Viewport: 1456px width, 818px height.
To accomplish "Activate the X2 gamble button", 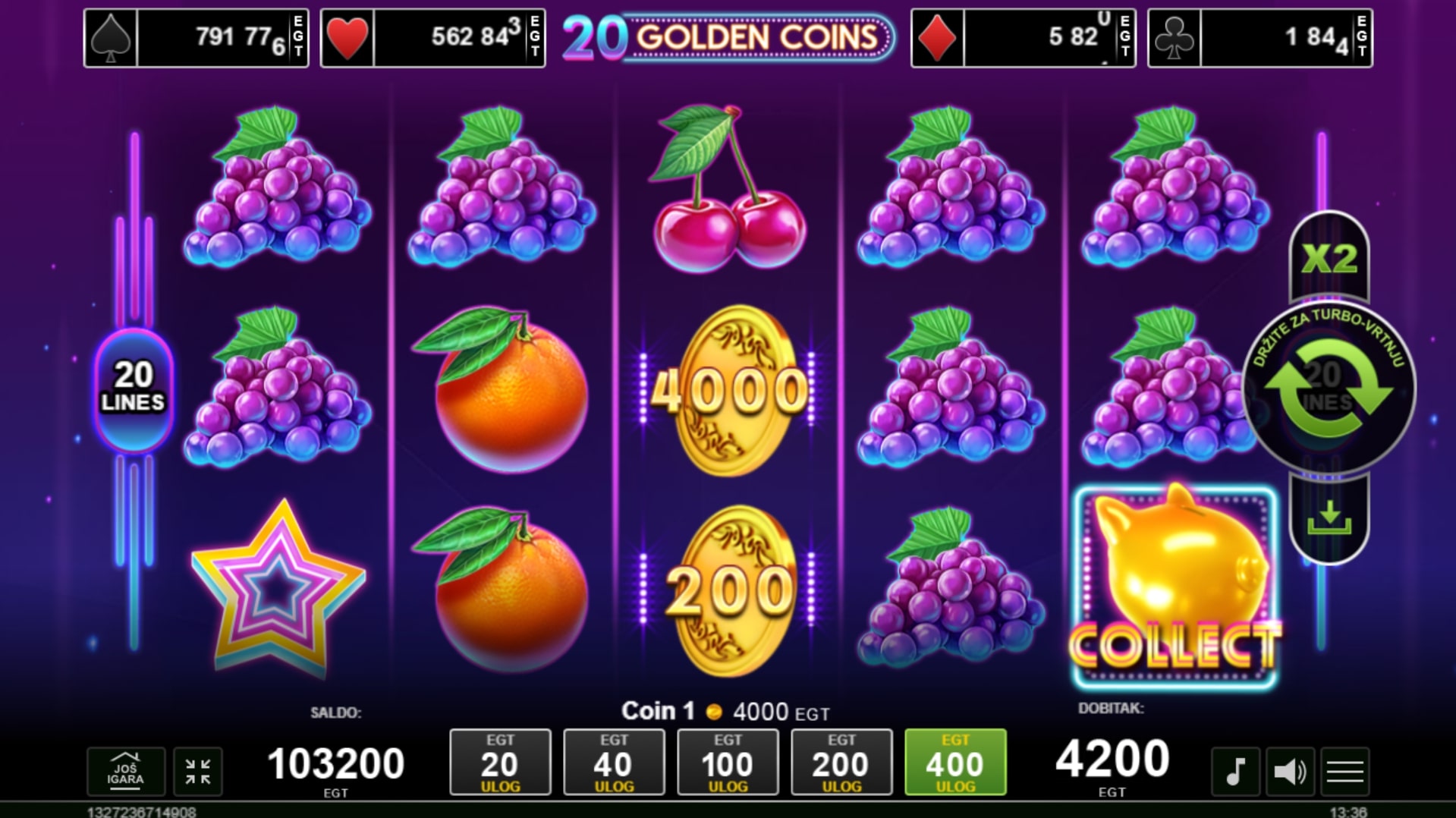I will coord(1329,258).
